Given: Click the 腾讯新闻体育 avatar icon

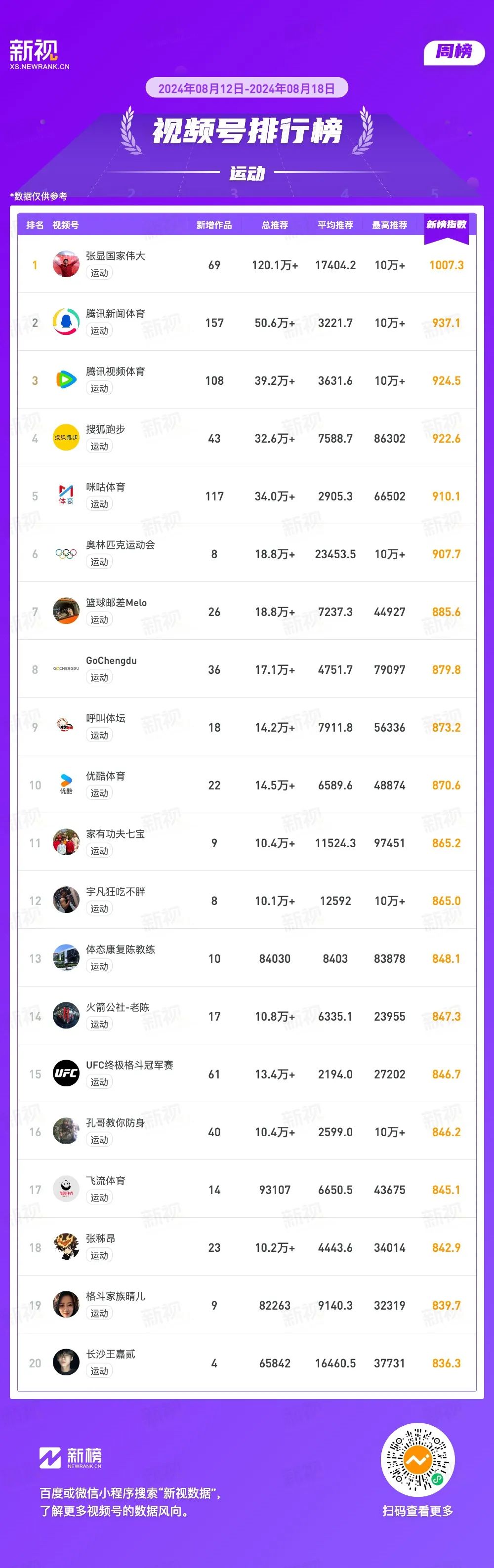Looking at the screenshot, I should tap(66, 322).
